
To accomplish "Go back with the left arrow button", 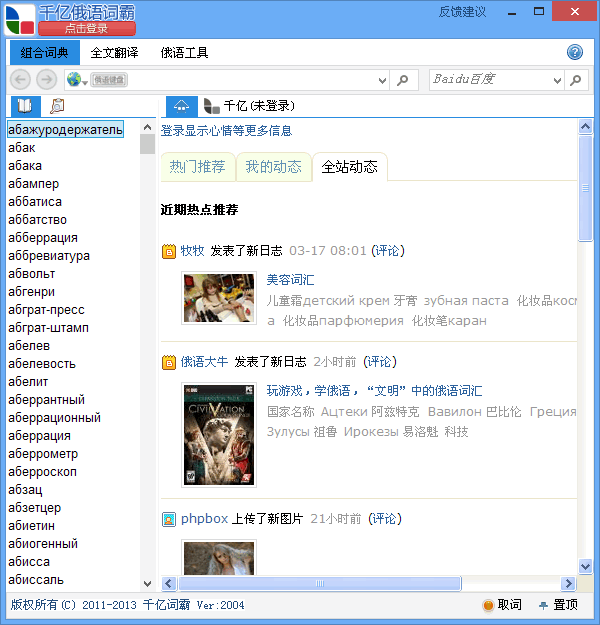I will click(20, 80).
